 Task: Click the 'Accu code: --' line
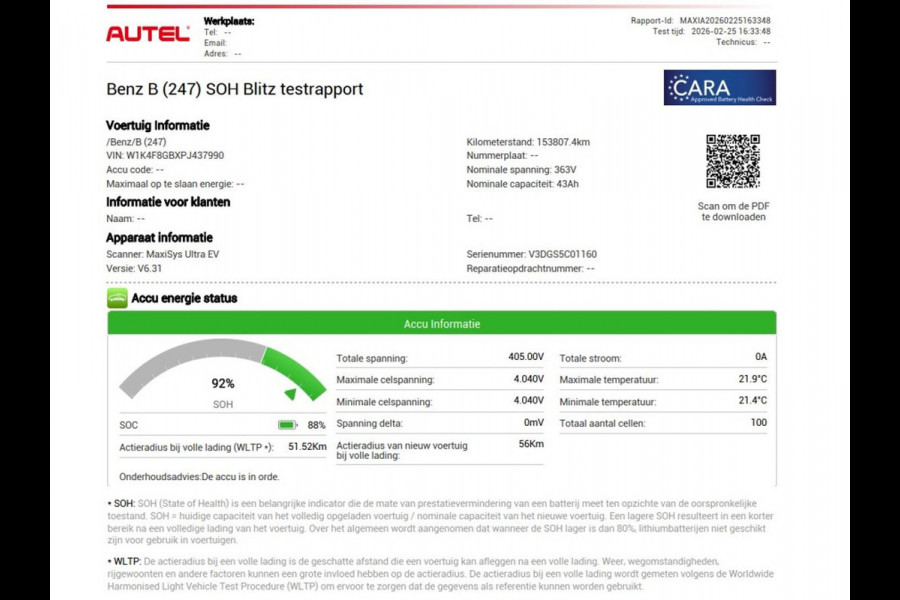[135, 170]
